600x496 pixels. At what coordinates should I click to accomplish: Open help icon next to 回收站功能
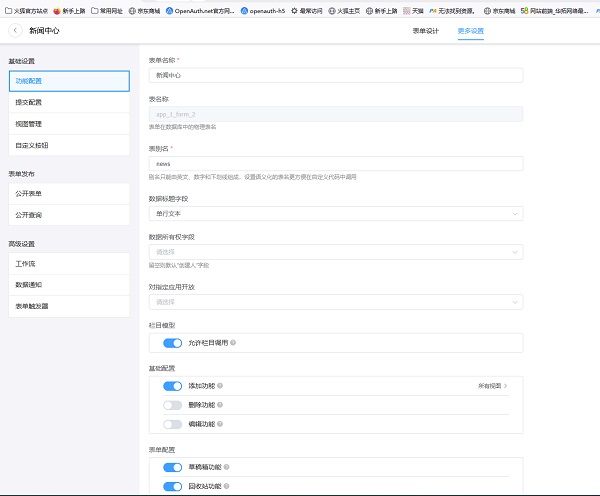pos(227,486)
